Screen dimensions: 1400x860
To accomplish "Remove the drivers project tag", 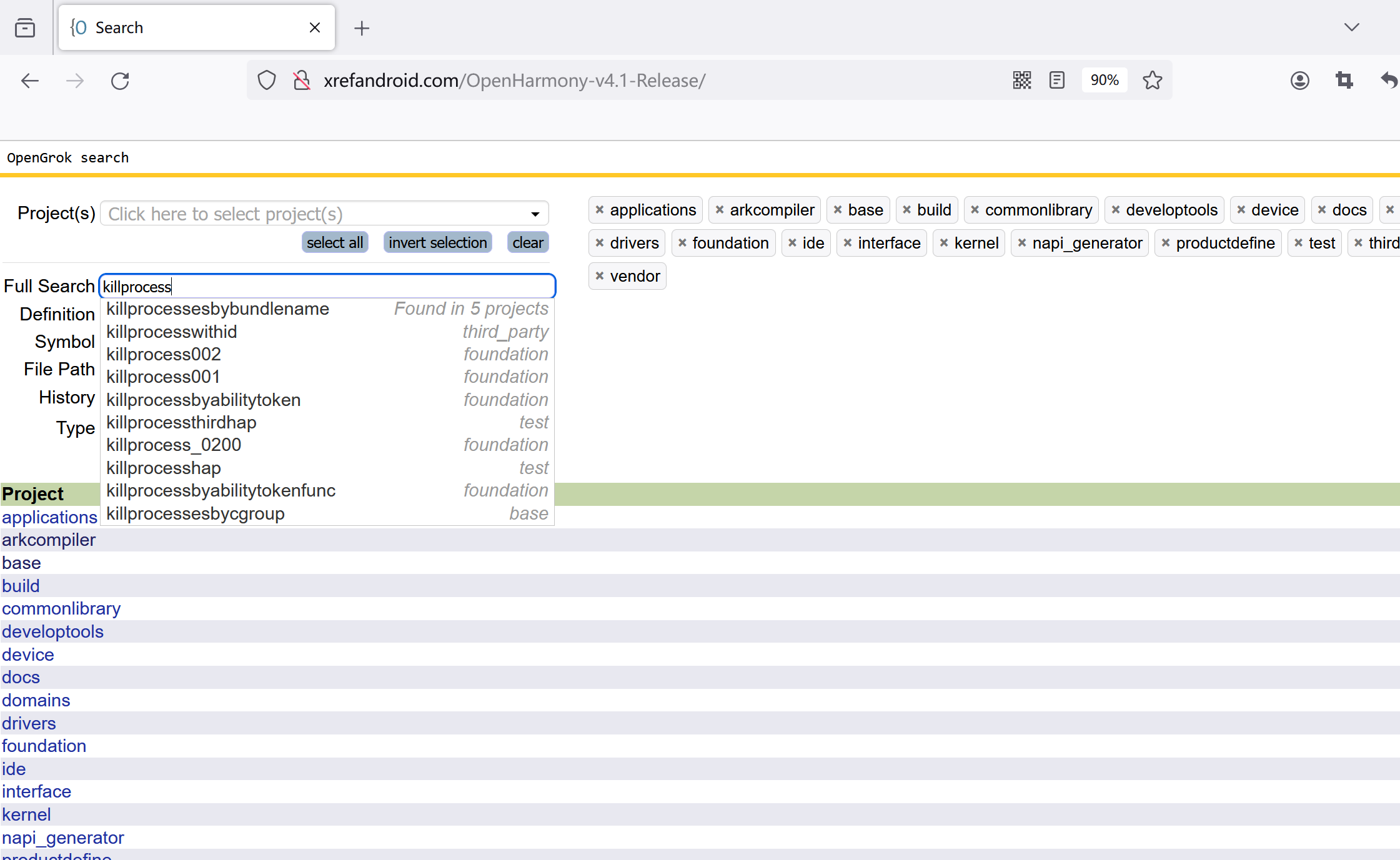I will coord(600,243).
